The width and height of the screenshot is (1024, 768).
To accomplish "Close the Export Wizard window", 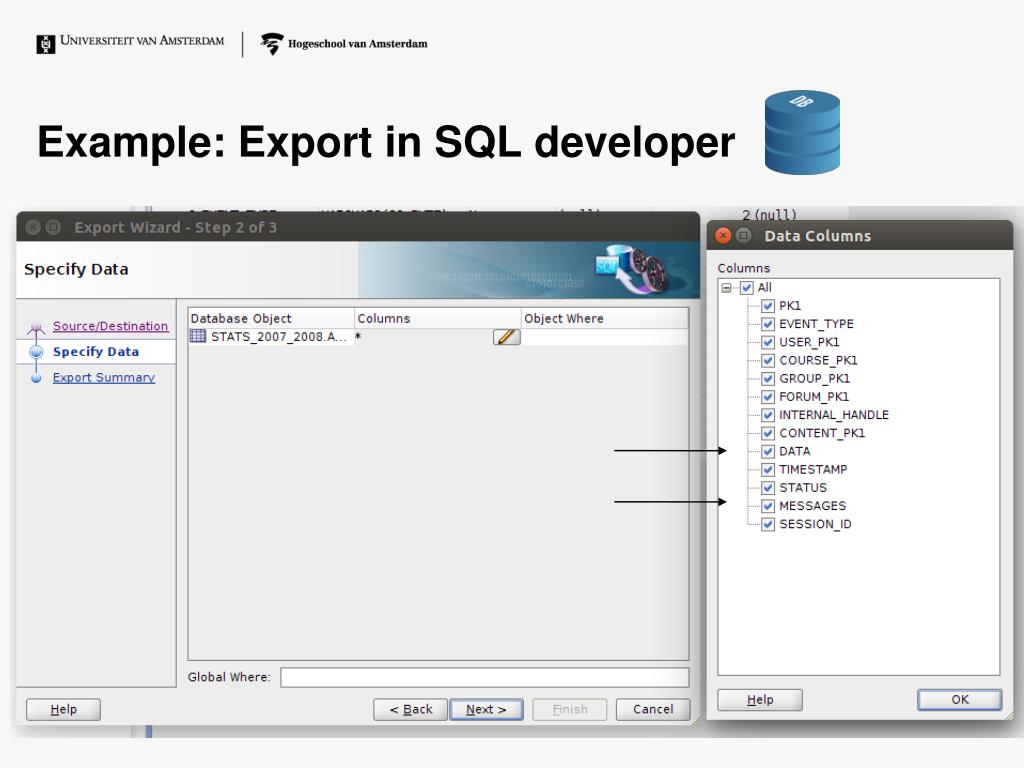I will pyautogui.click(x=33, y=227).
